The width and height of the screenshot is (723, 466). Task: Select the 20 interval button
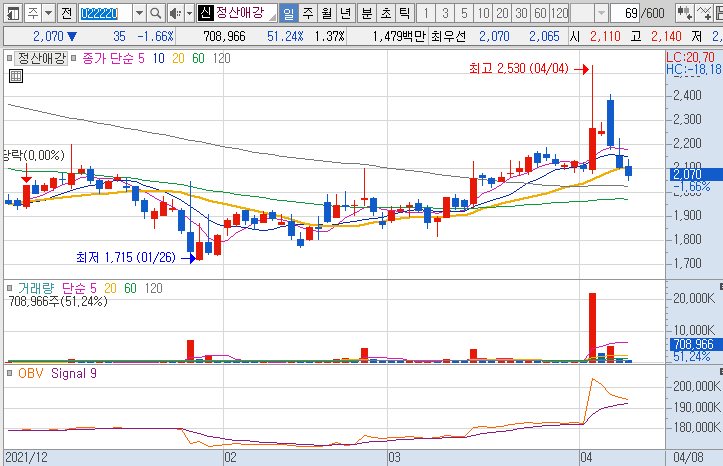click(502, 13)
